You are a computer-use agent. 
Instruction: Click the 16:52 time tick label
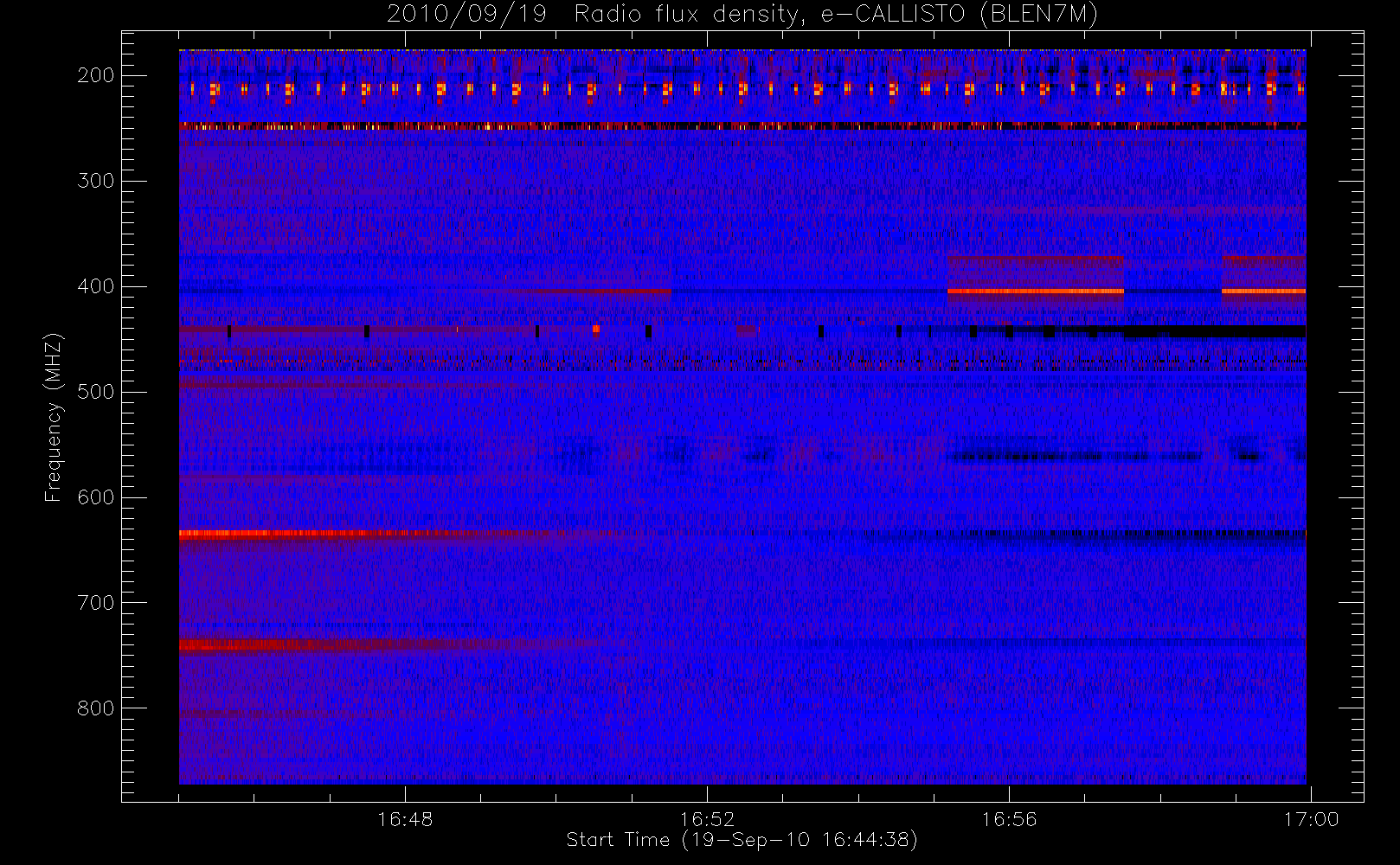point(707,819)
